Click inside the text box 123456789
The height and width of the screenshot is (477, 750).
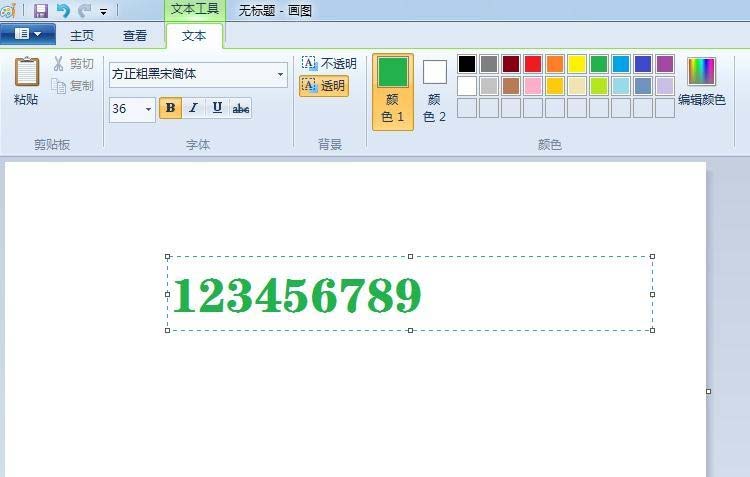click(x=410, y=294)
